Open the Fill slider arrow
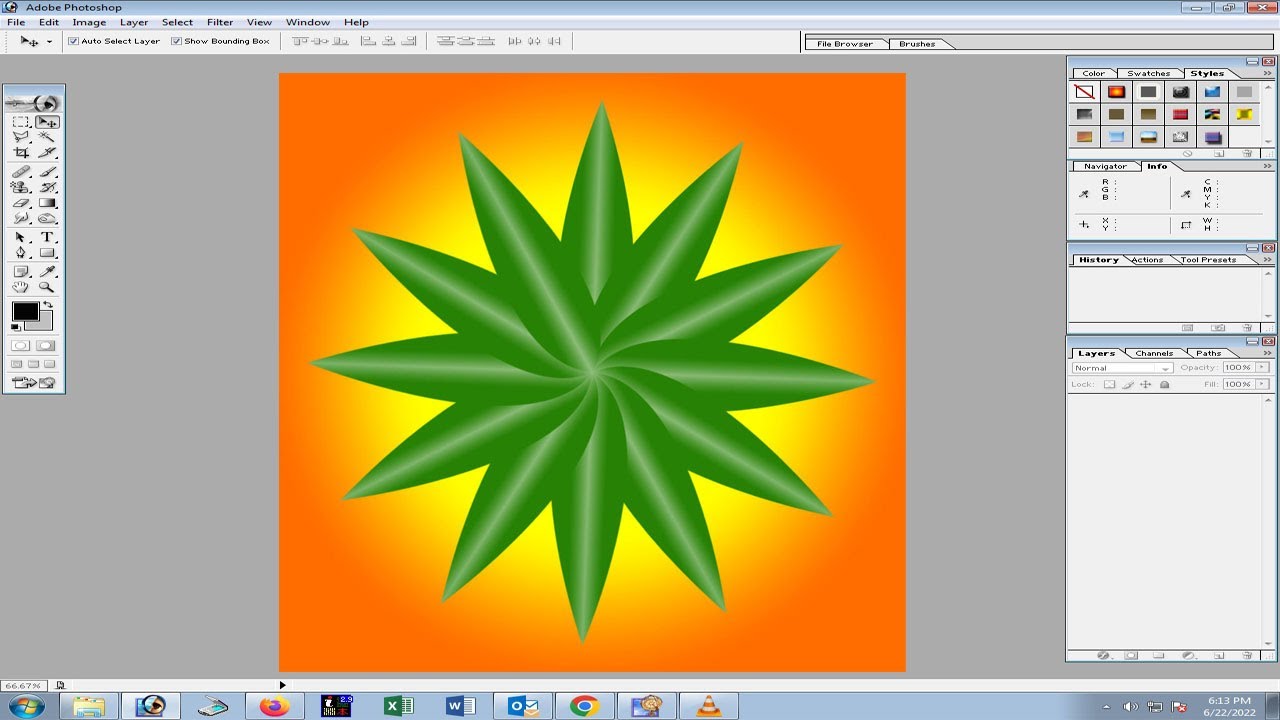This screenshot has height=720, width=1280. [1262, 384]
